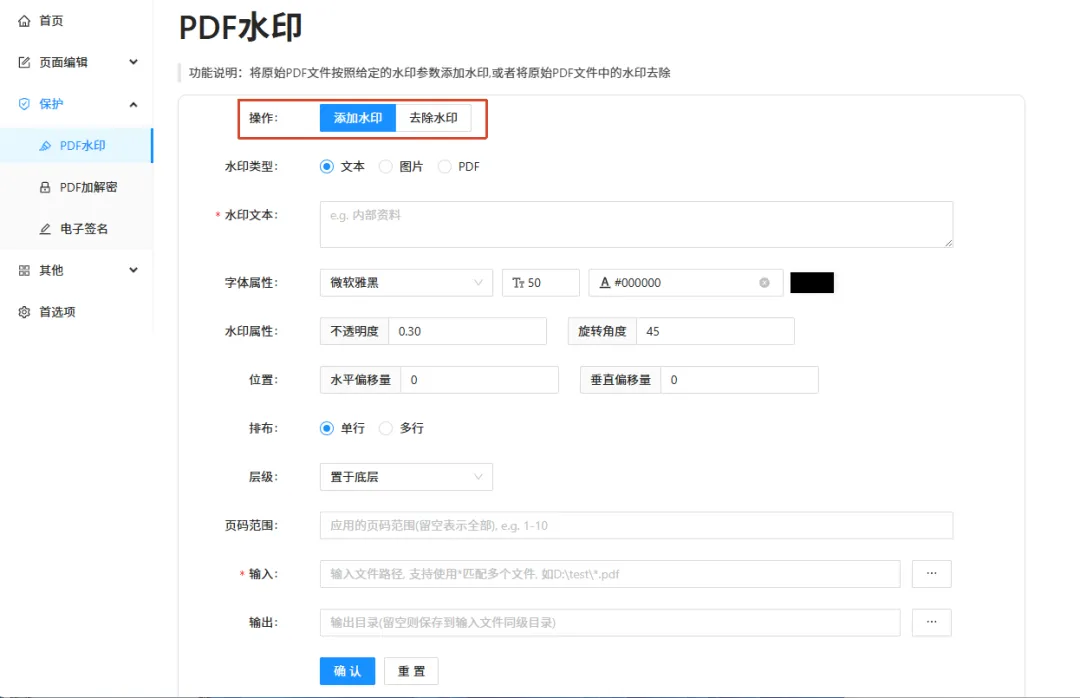Open the 微软雅黑 font dropdown
The image size is (1080, 698).
pos(406,283)
